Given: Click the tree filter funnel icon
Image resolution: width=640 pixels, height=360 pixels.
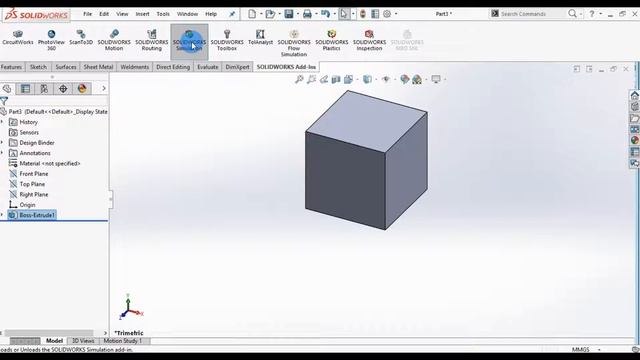Looking at the screenshot, I should click(4, 101).
